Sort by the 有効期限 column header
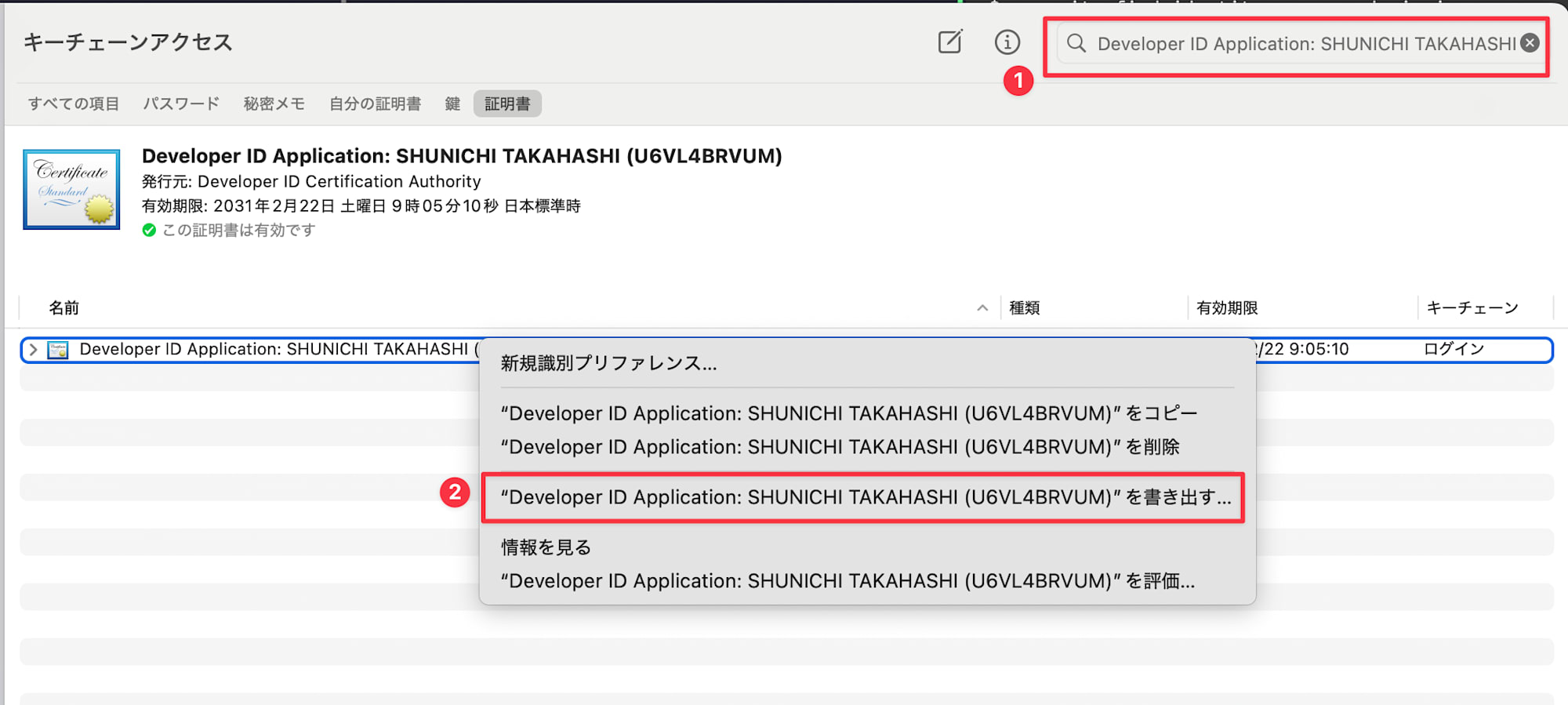This screenshot has width=1568, height=705. click(x=1227, y=308)
